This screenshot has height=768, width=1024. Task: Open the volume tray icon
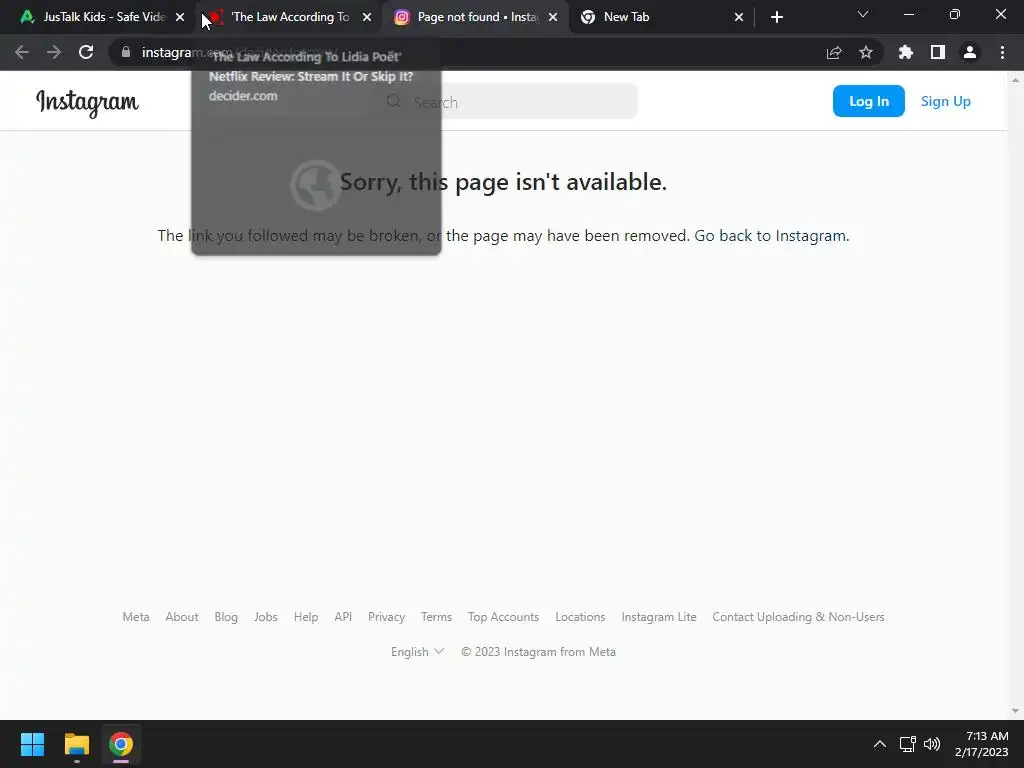(x=932, y=744)
